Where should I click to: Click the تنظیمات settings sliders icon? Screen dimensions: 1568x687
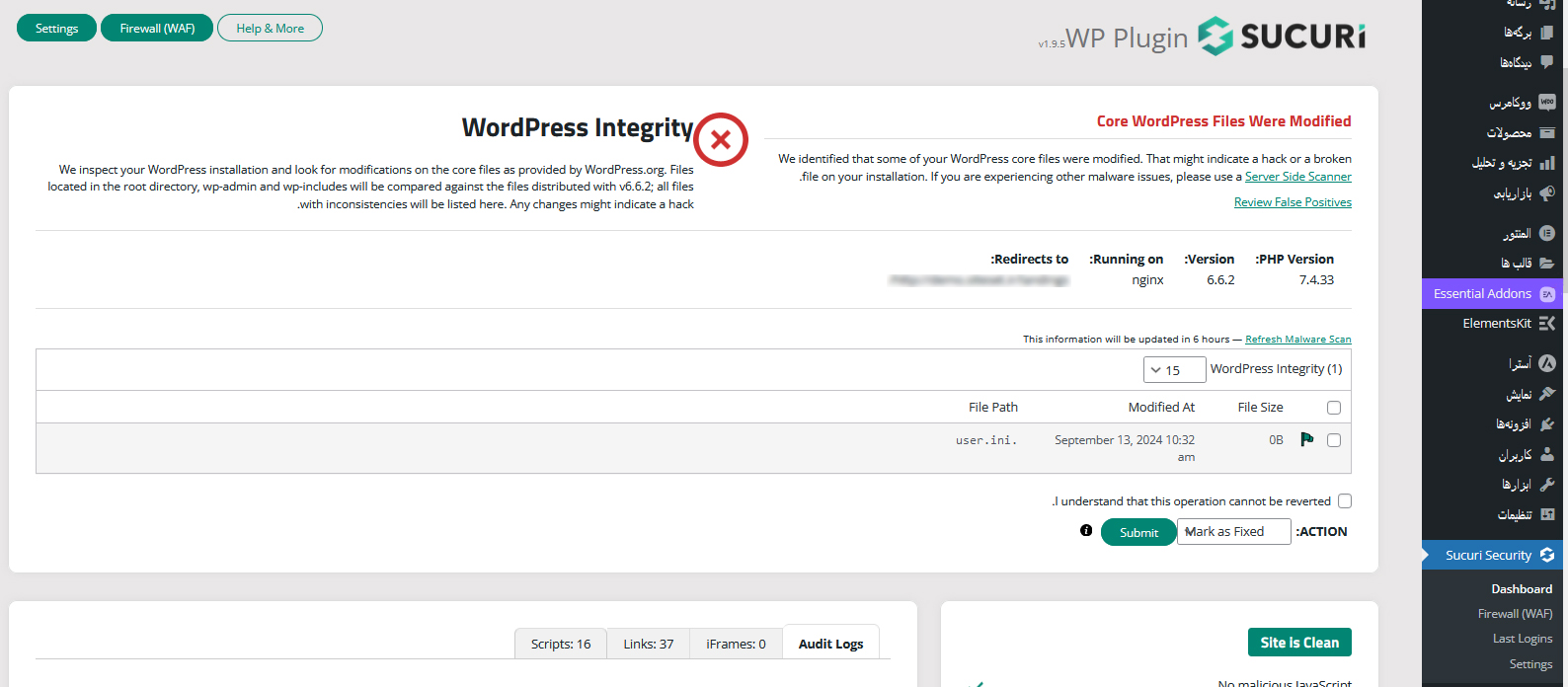(1547, 514)
